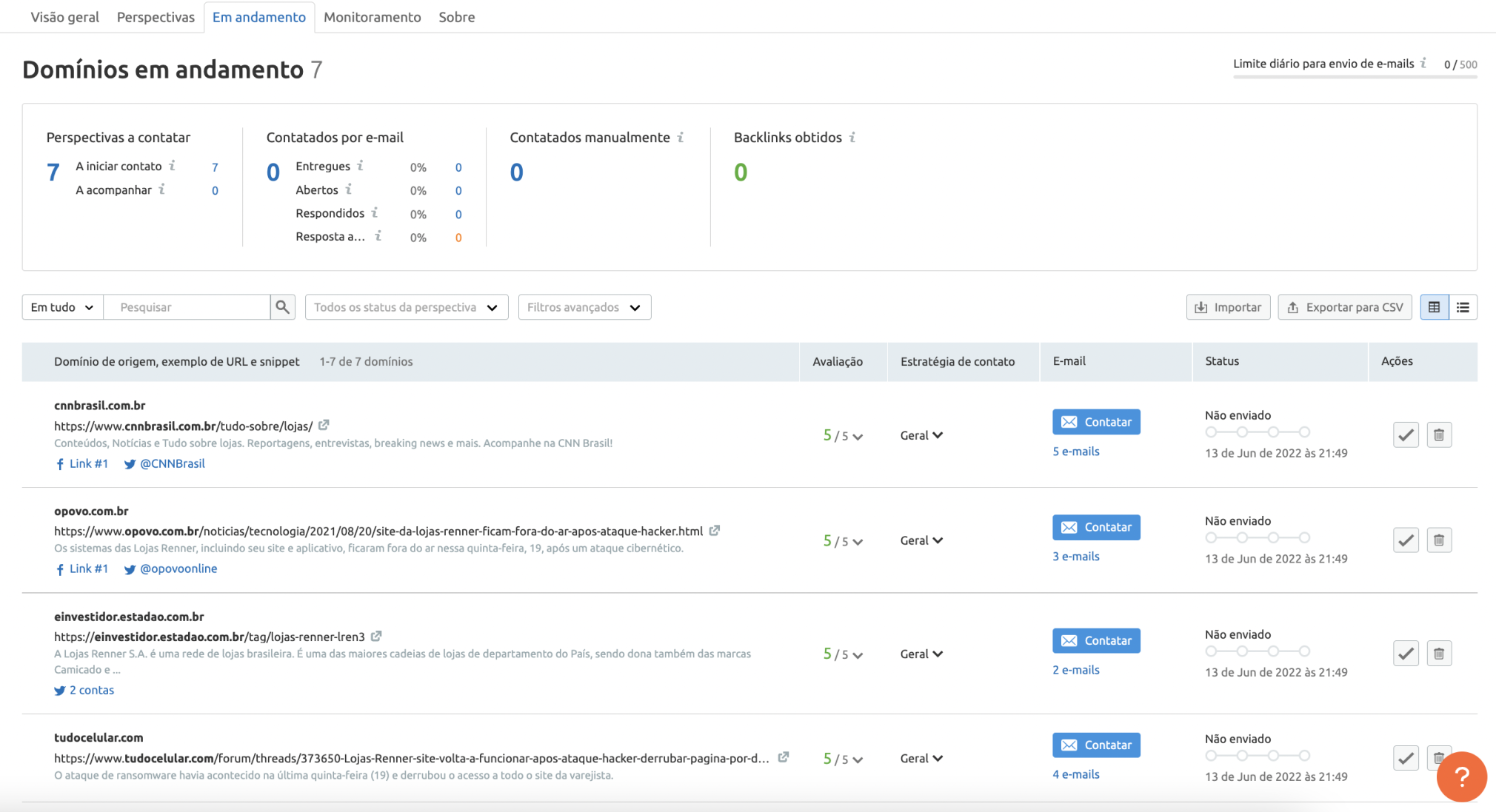Open opovo URL external link icon

coord(714,530)
